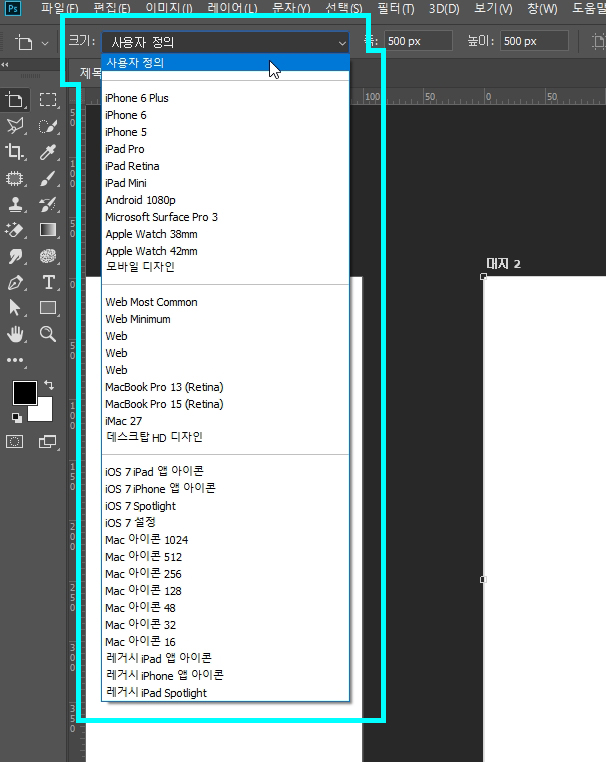
Task: Open the 3D(D) menu
Action: click(x=444, y=8)
